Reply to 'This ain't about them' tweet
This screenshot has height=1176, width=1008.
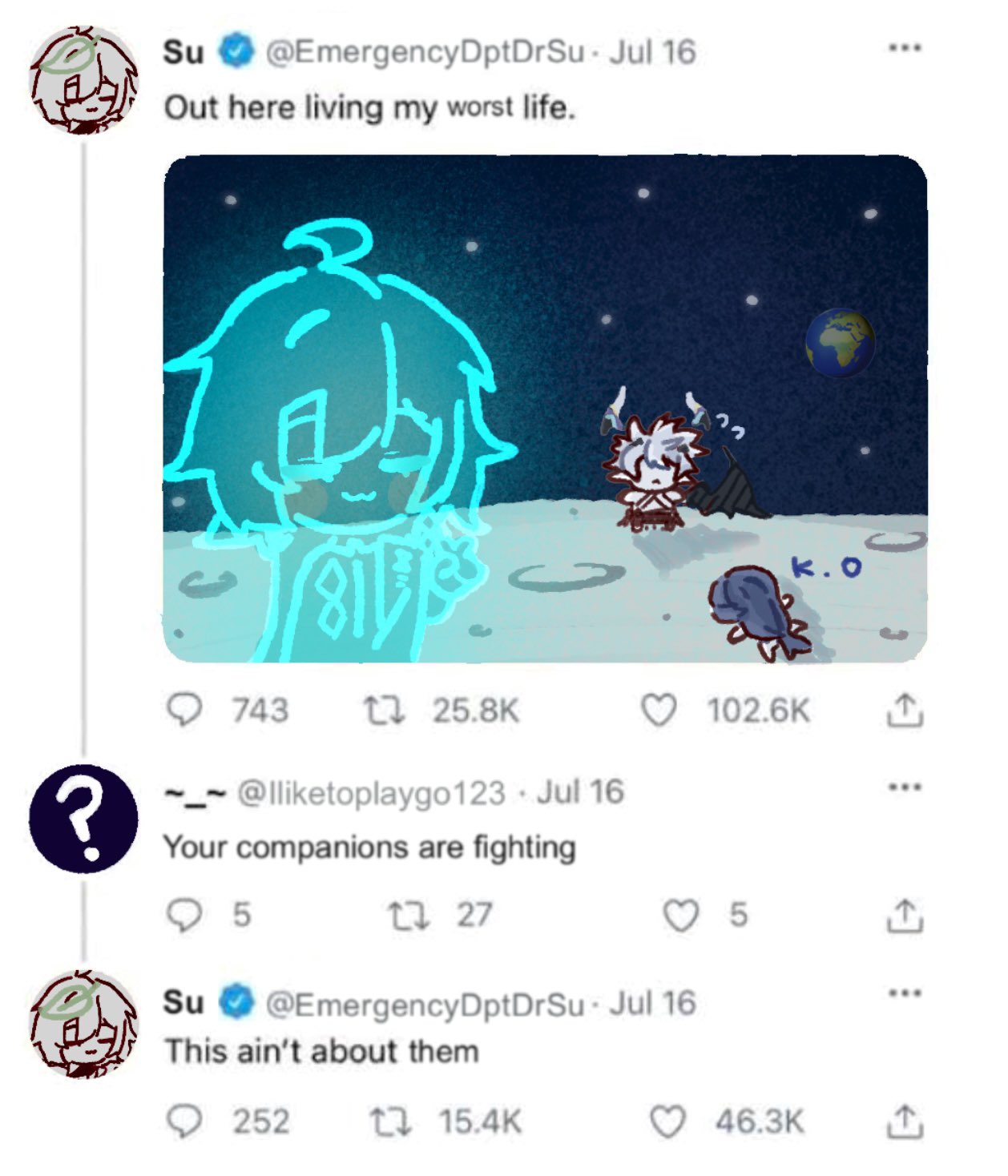(184, 1122)
